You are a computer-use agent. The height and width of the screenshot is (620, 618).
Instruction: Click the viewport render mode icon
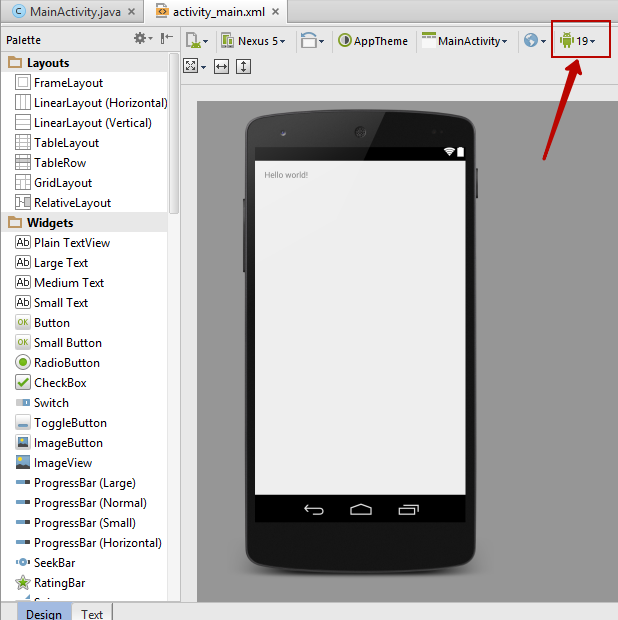[x=191, y=66]
